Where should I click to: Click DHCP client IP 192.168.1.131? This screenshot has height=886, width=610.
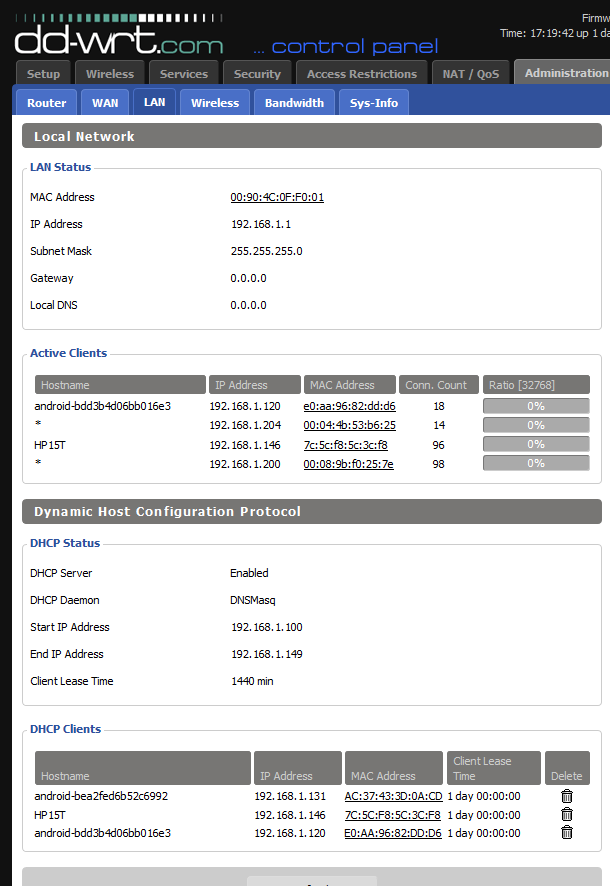(x=290, y=796)
